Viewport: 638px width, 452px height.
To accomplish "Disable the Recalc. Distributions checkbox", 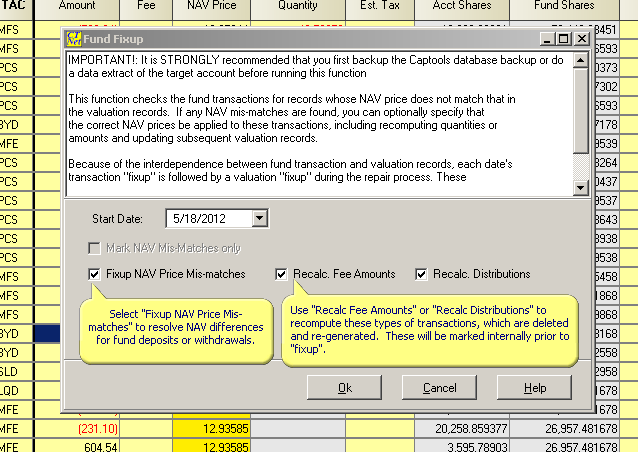I will pyautogui.click(x=421, y=274).
